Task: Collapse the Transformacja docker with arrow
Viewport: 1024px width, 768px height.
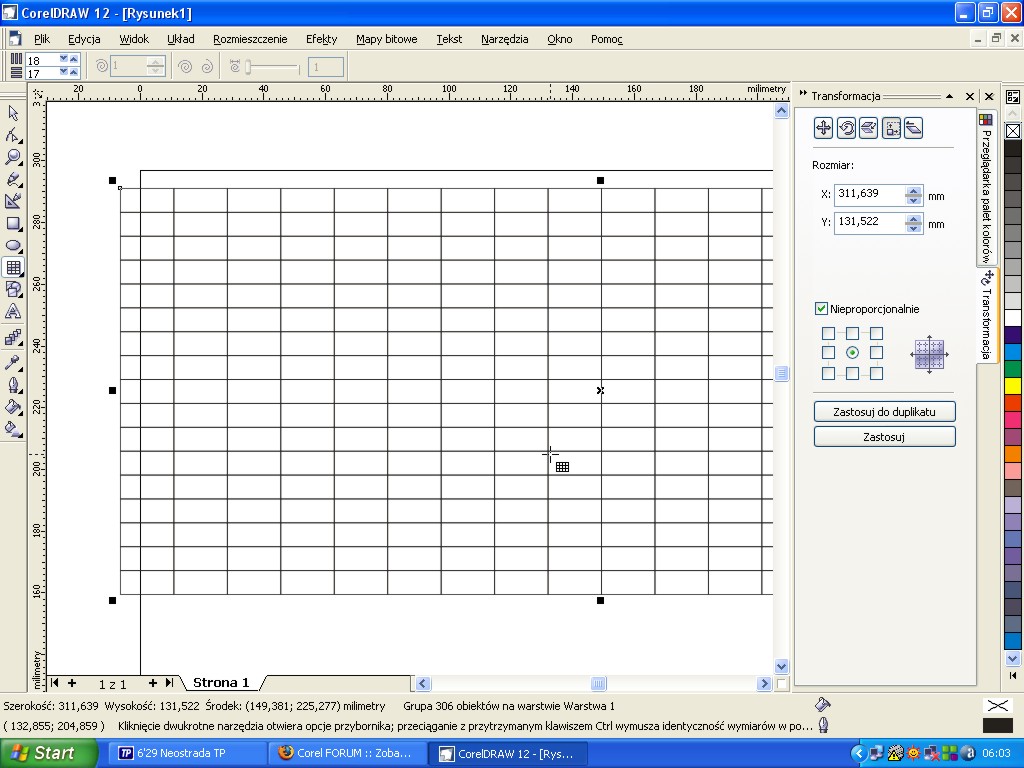Action: (949, 96)
